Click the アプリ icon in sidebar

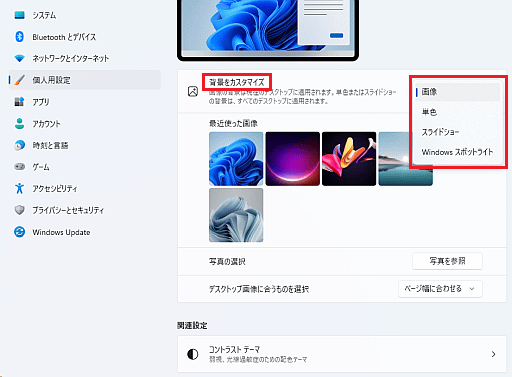[x=20, y=102]
